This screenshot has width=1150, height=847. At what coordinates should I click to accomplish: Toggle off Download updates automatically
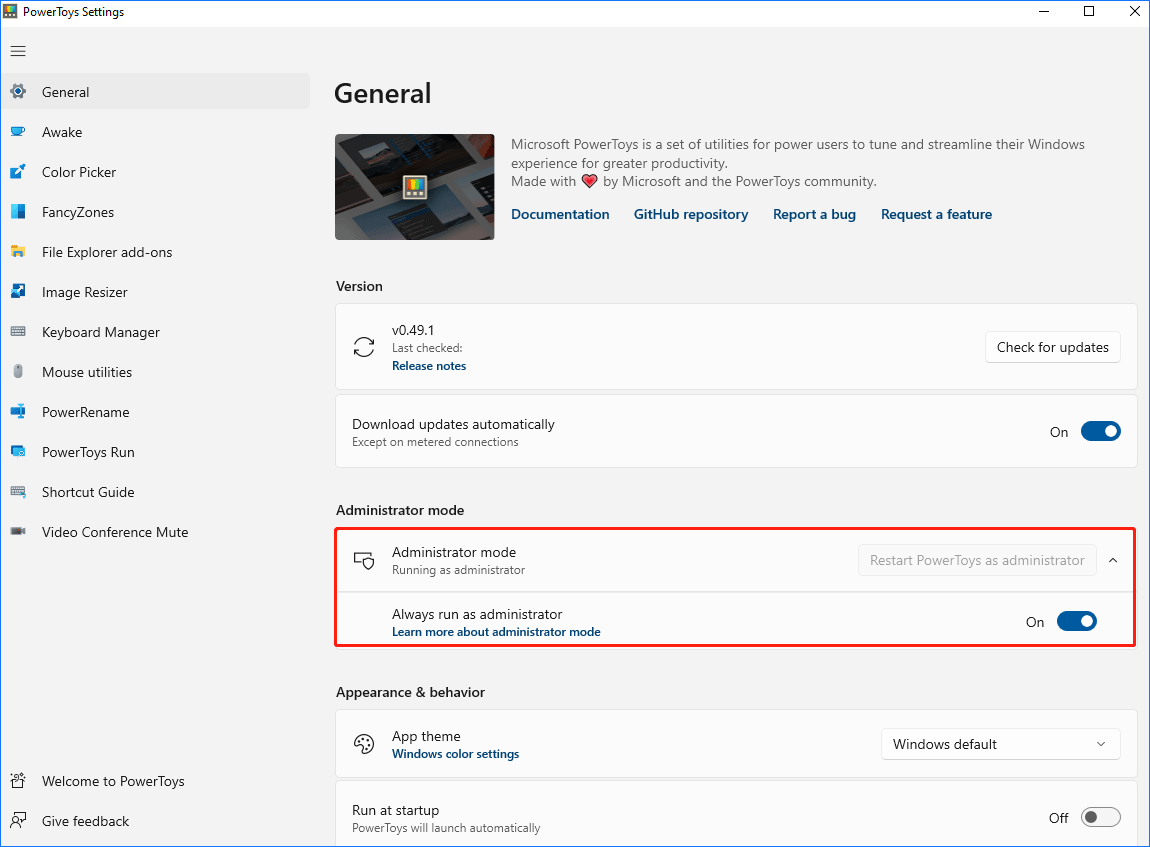tap(1101, 431)
